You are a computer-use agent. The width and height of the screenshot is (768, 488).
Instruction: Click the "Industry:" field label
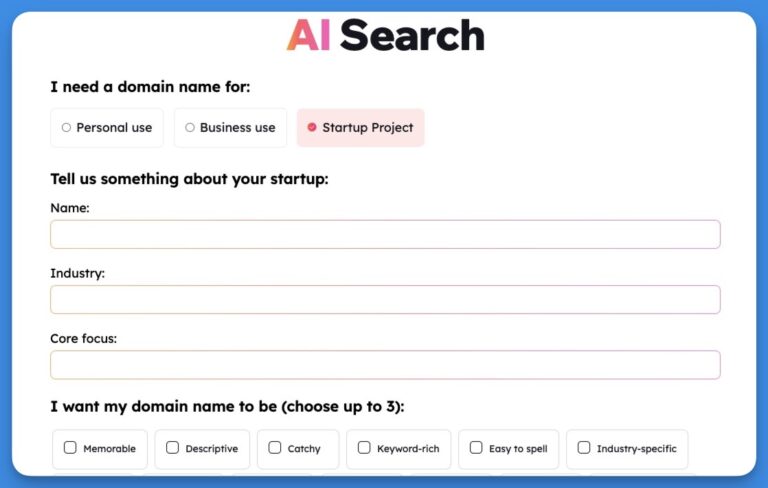pyautogui.click(x=77, y=273)
